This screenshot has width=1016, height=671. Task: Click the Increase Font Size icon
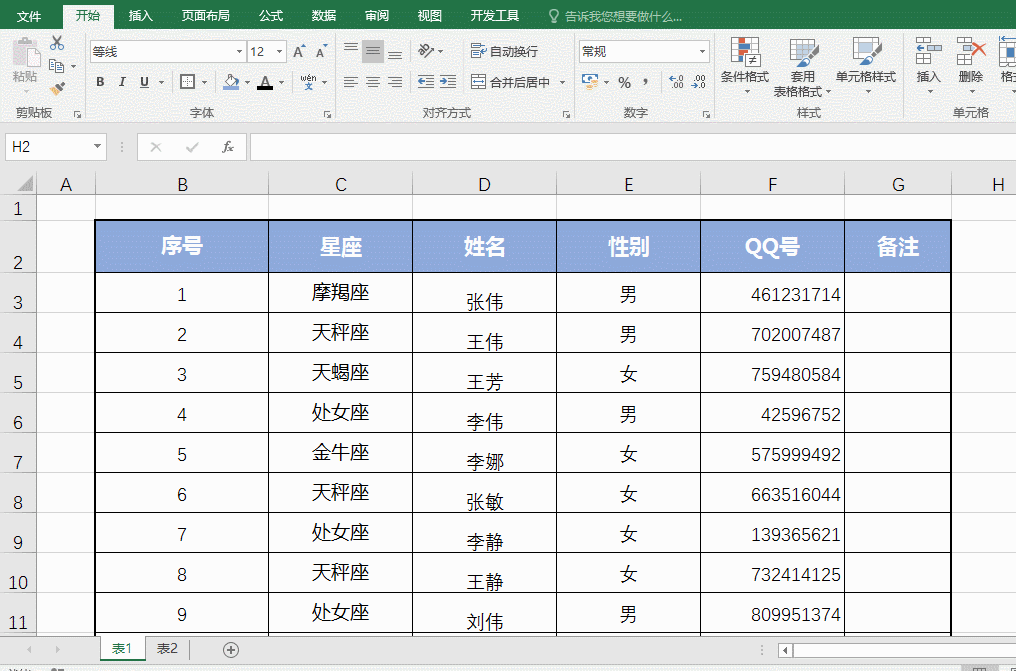(300, 51)
